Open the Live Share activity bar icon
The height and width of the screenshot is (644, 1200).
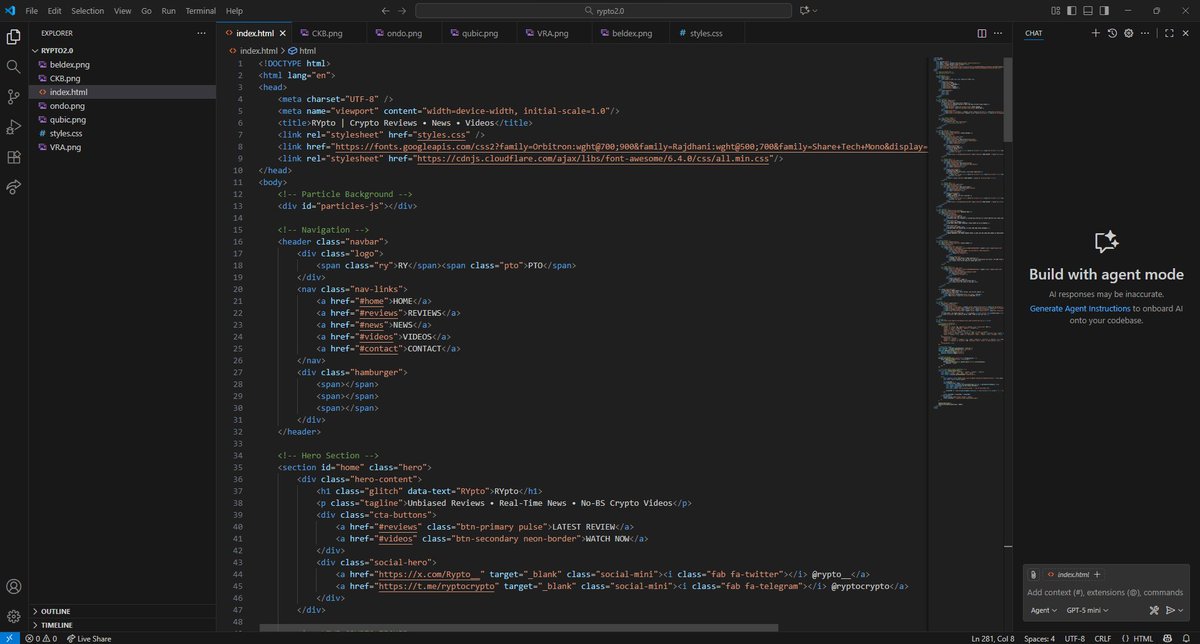(x=14, y=187)
